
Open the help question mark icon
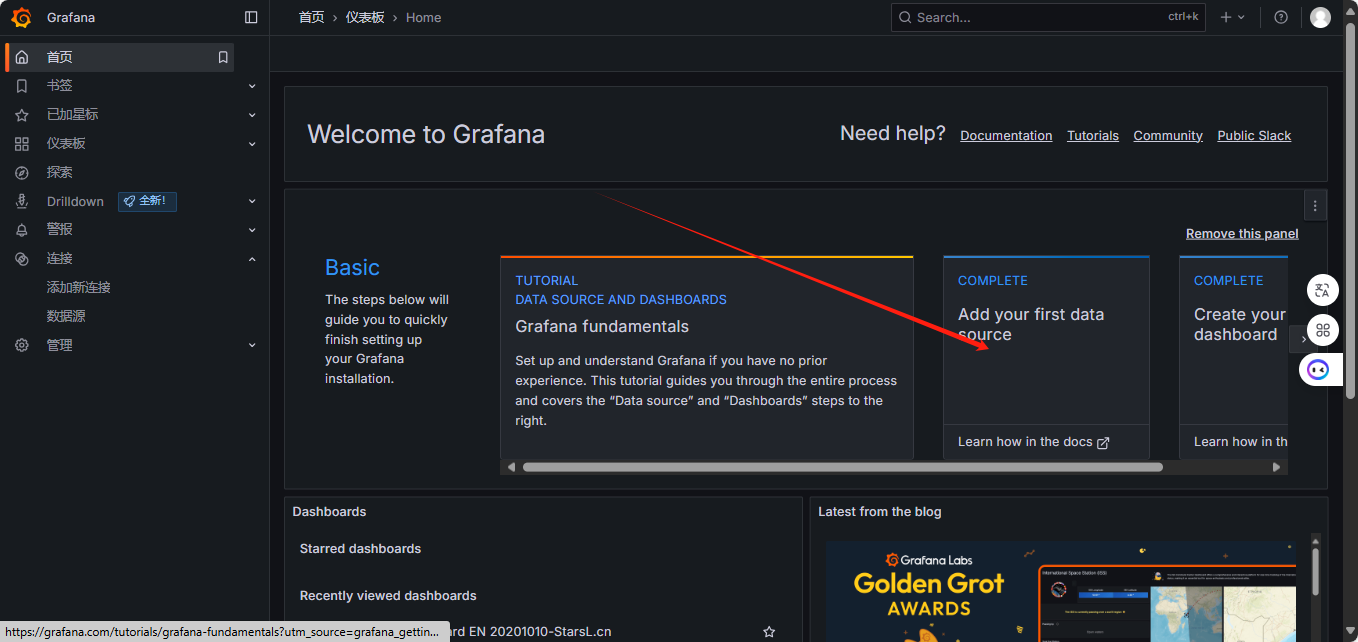click(x=1281, y=17)
